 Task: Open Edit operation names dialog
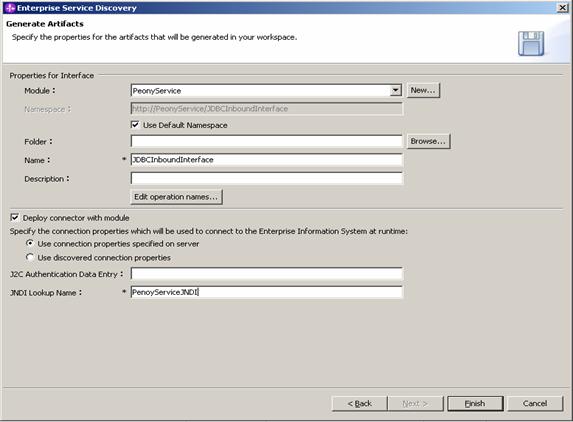click(176, 197)
